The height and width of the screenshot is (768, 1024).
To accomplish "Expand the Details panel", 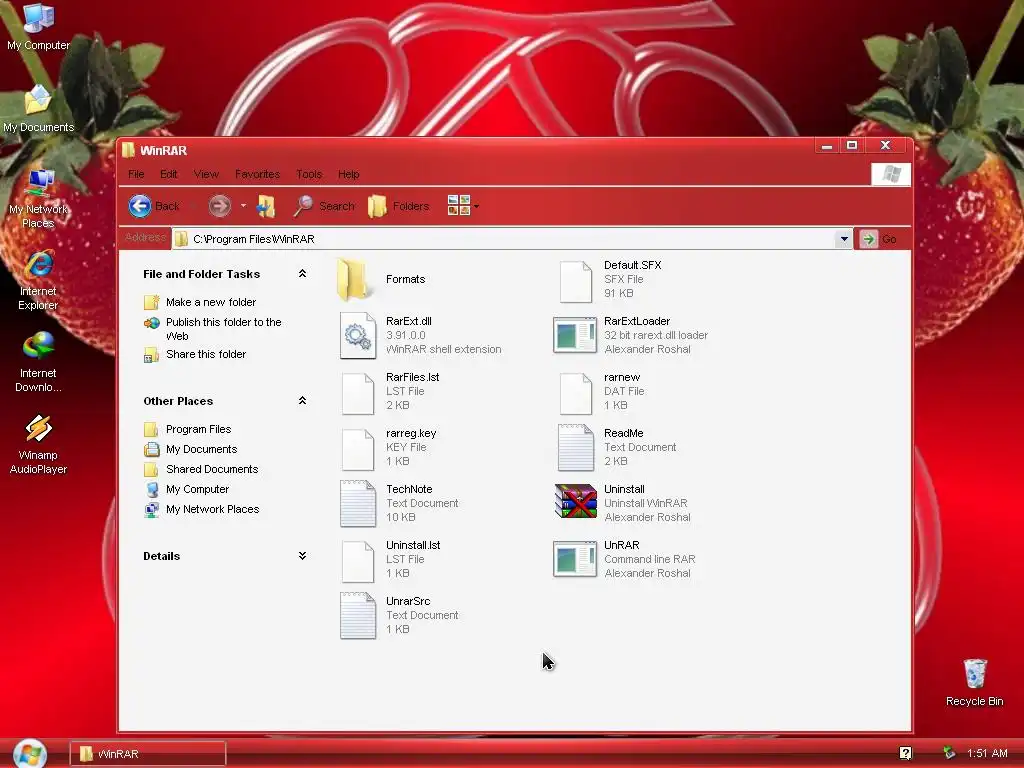I will (x=302, y=556).
